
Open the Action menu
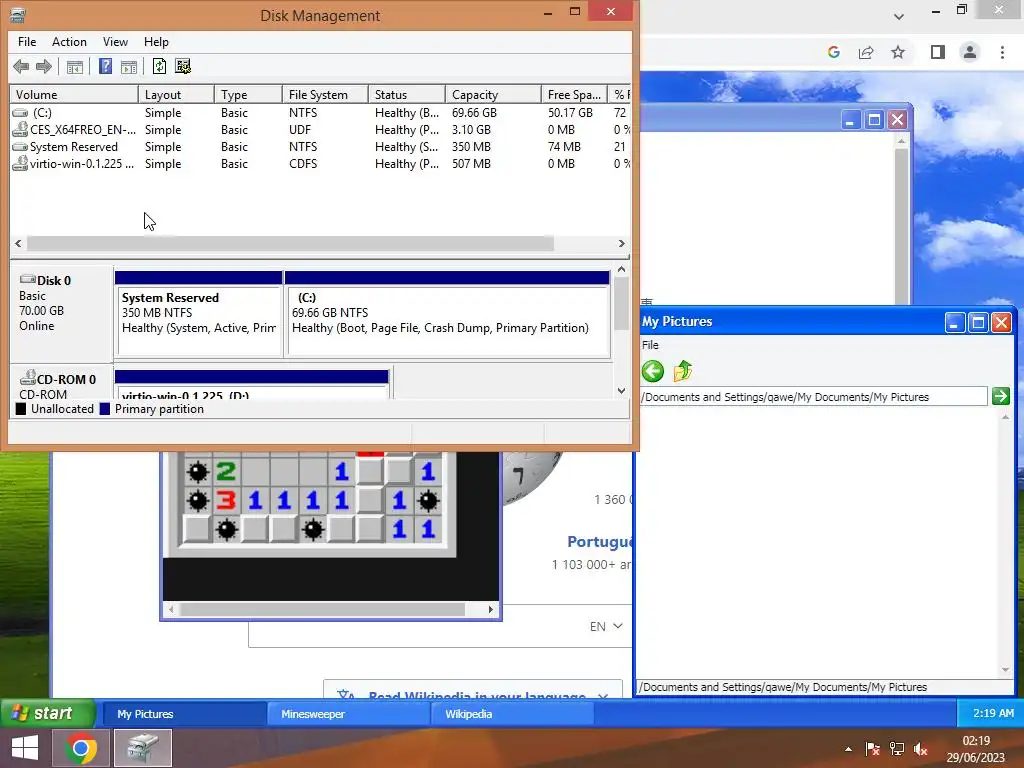coord(69,42)
